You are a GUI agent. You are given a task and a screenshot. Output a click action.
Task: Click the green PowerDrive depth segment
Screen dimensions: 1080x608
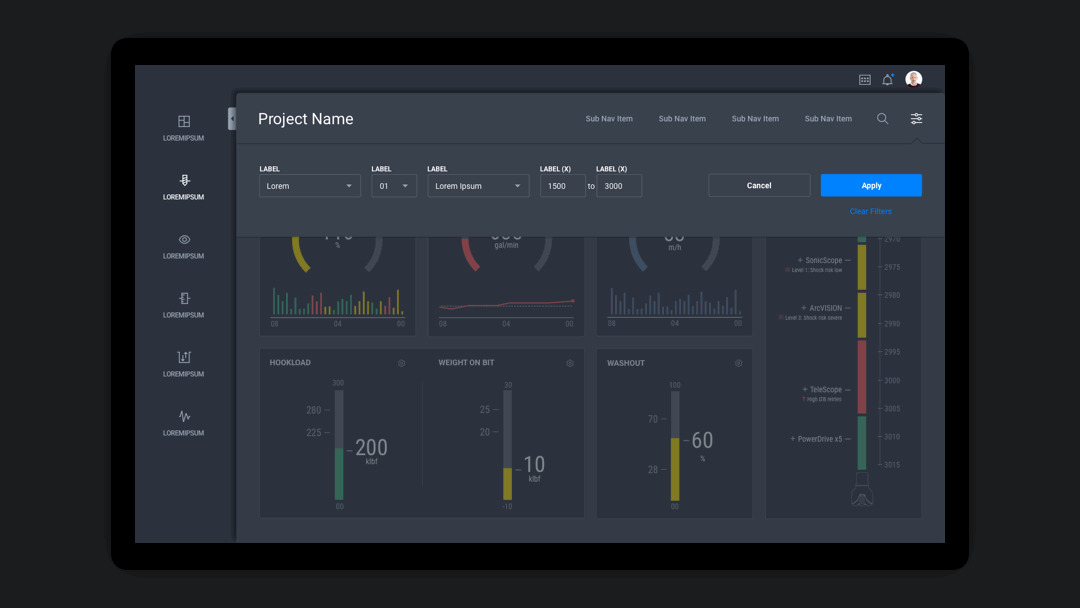[862, 443]
